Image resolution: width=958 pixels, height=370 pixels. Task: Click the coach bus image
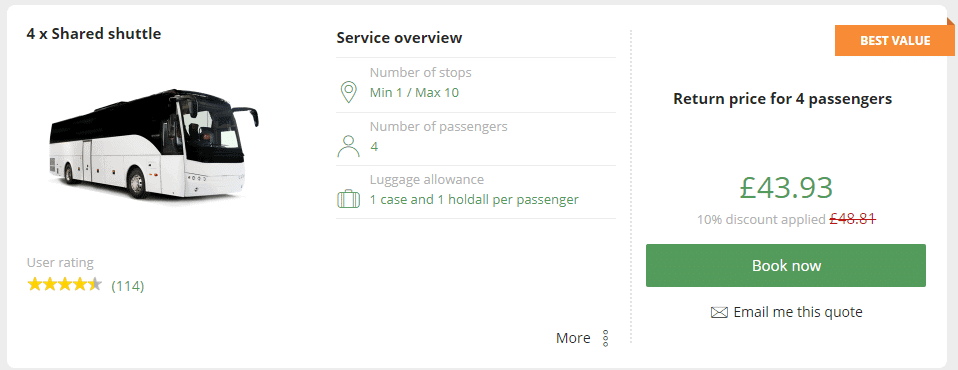153,145
